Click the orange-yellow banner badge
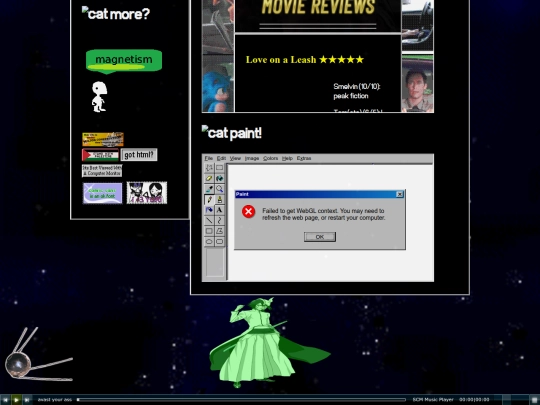Image resolution: width=540 pixels, height=405 pixels. coord(103,139)
